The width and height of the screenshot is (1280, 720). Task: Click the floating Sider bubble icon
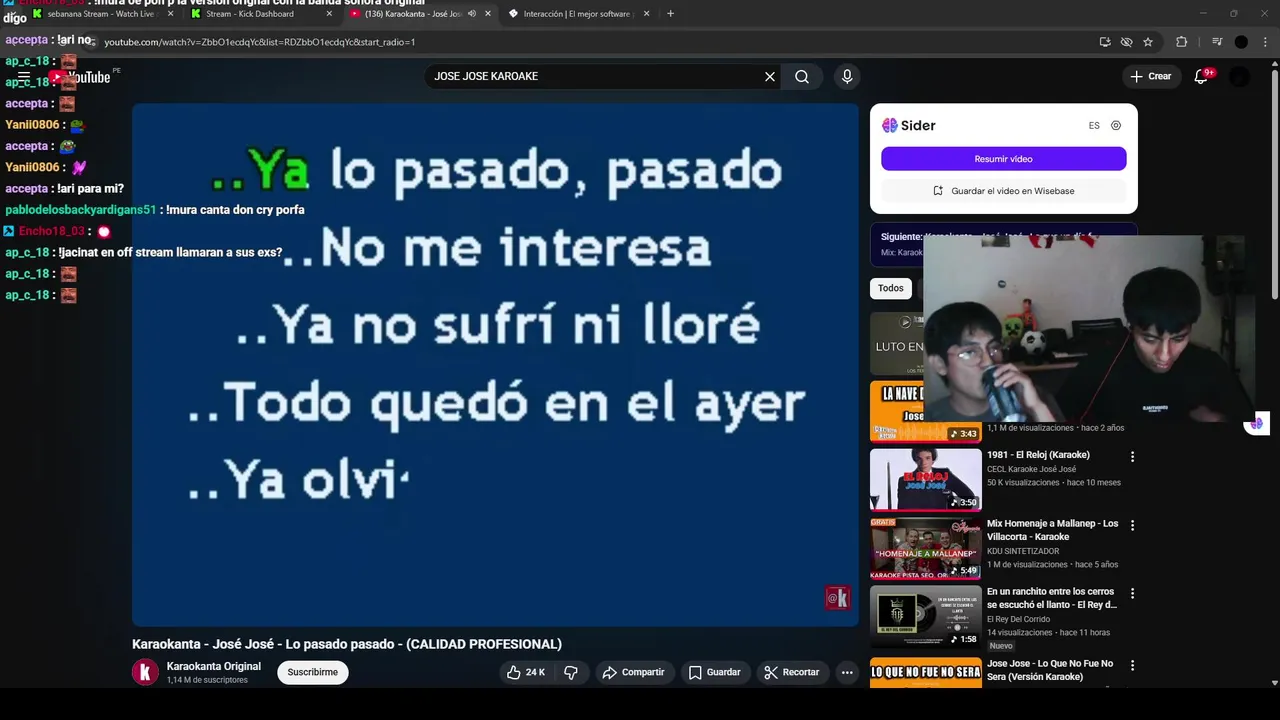click(1257, 423)
